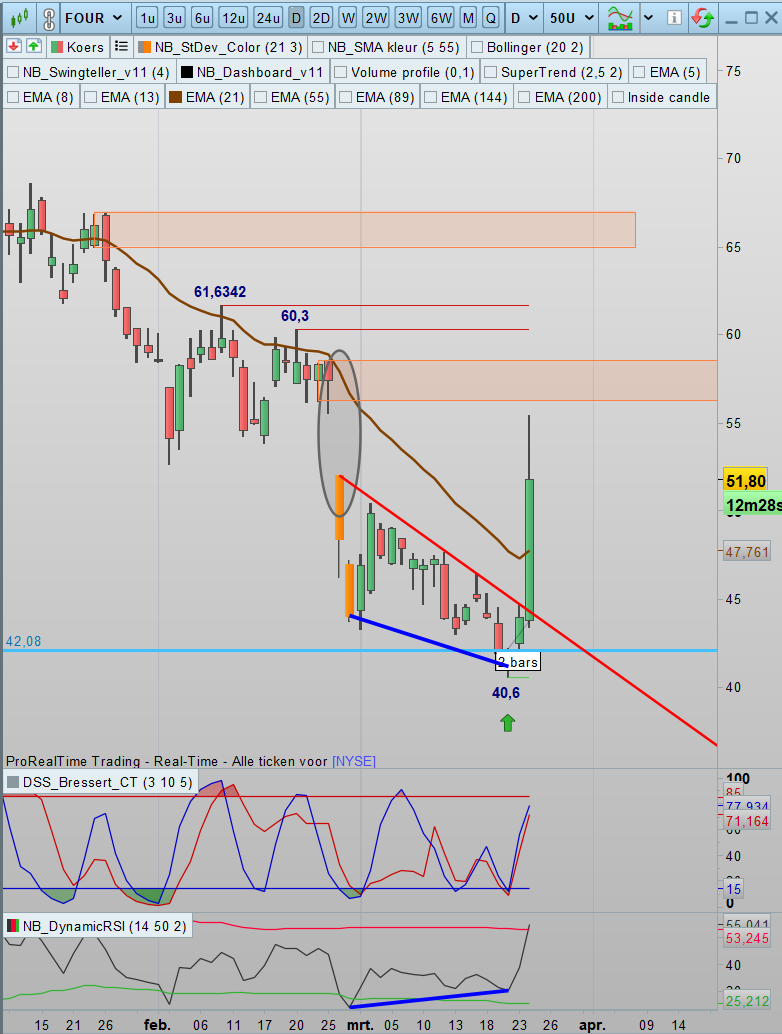Click the 61,6342 price label
The height and width of the screenshot is (1034, 782).
220,291
